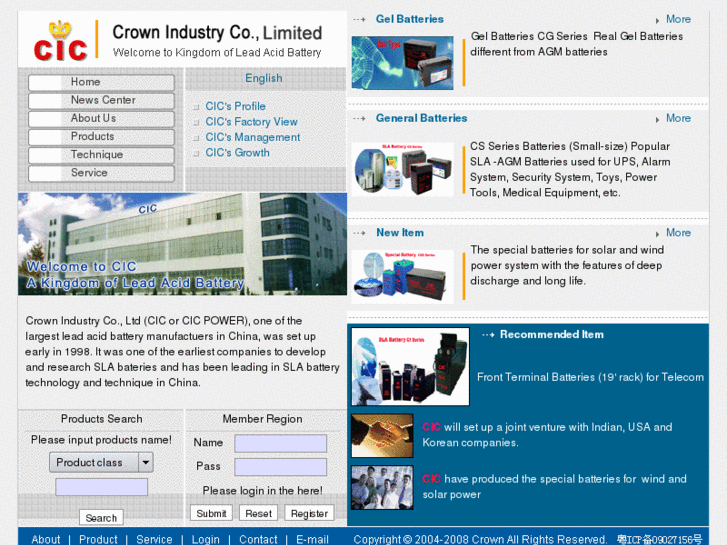Open the Recommended Item battery thumbnail

tap(410, 366)
